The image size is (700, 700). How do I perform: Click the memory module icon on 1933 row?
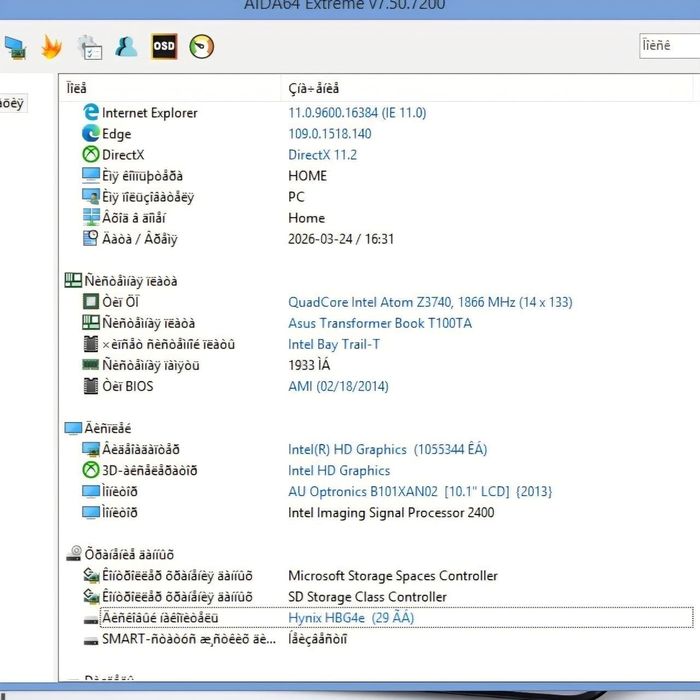pyautogui.click(x=91, y=365)
